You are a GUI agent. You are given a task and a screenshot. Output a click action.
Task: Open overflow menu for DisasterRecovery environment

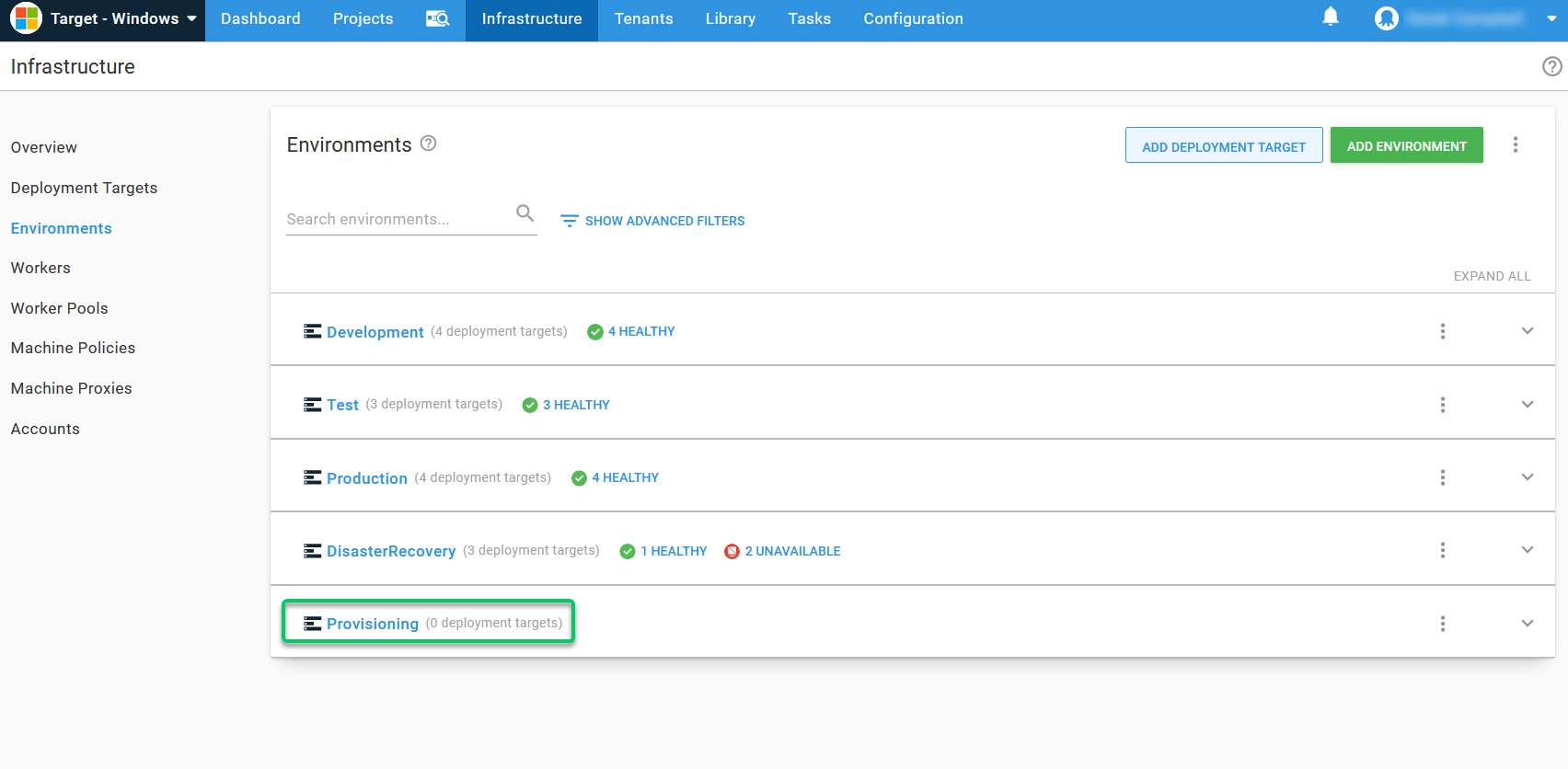point(1442,550)
